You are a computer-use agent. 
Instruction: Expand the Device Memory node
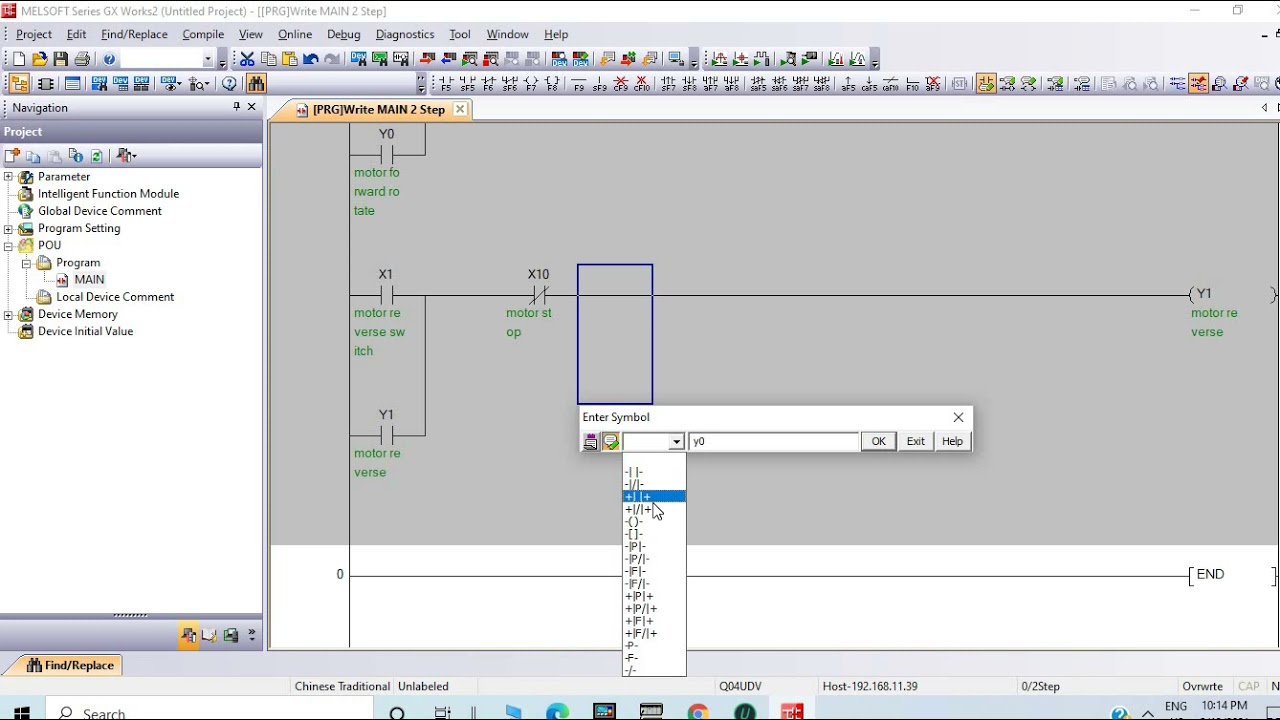pos(9,314)
